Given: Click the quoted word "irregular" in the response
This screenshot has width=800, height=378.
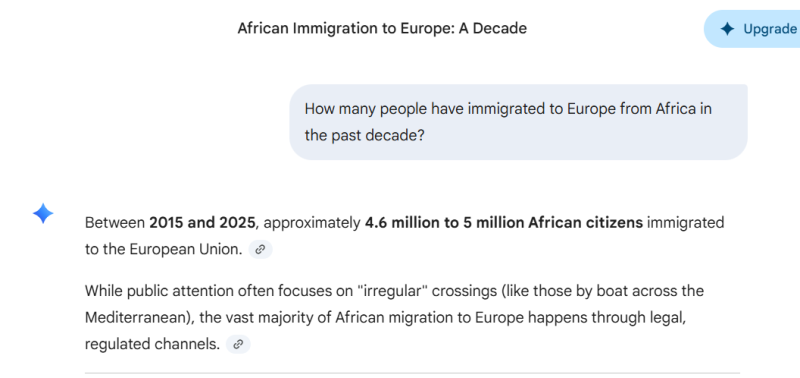Looking at the screenshot, I should click(x=391, y=291).
